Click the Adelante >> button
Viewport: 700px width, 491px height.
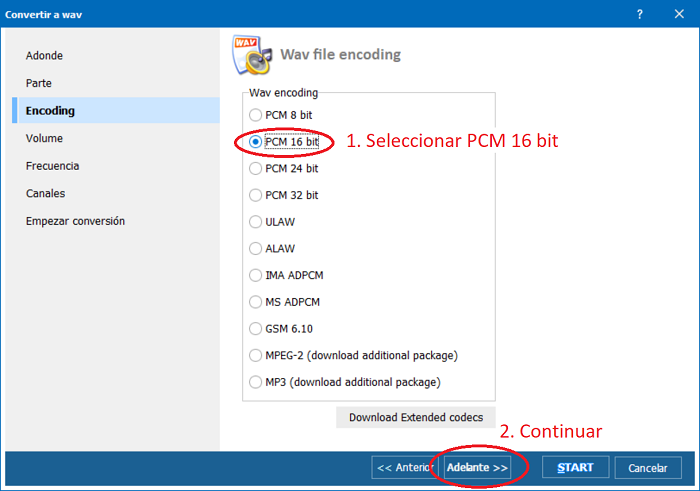click(x=477, y=467)
